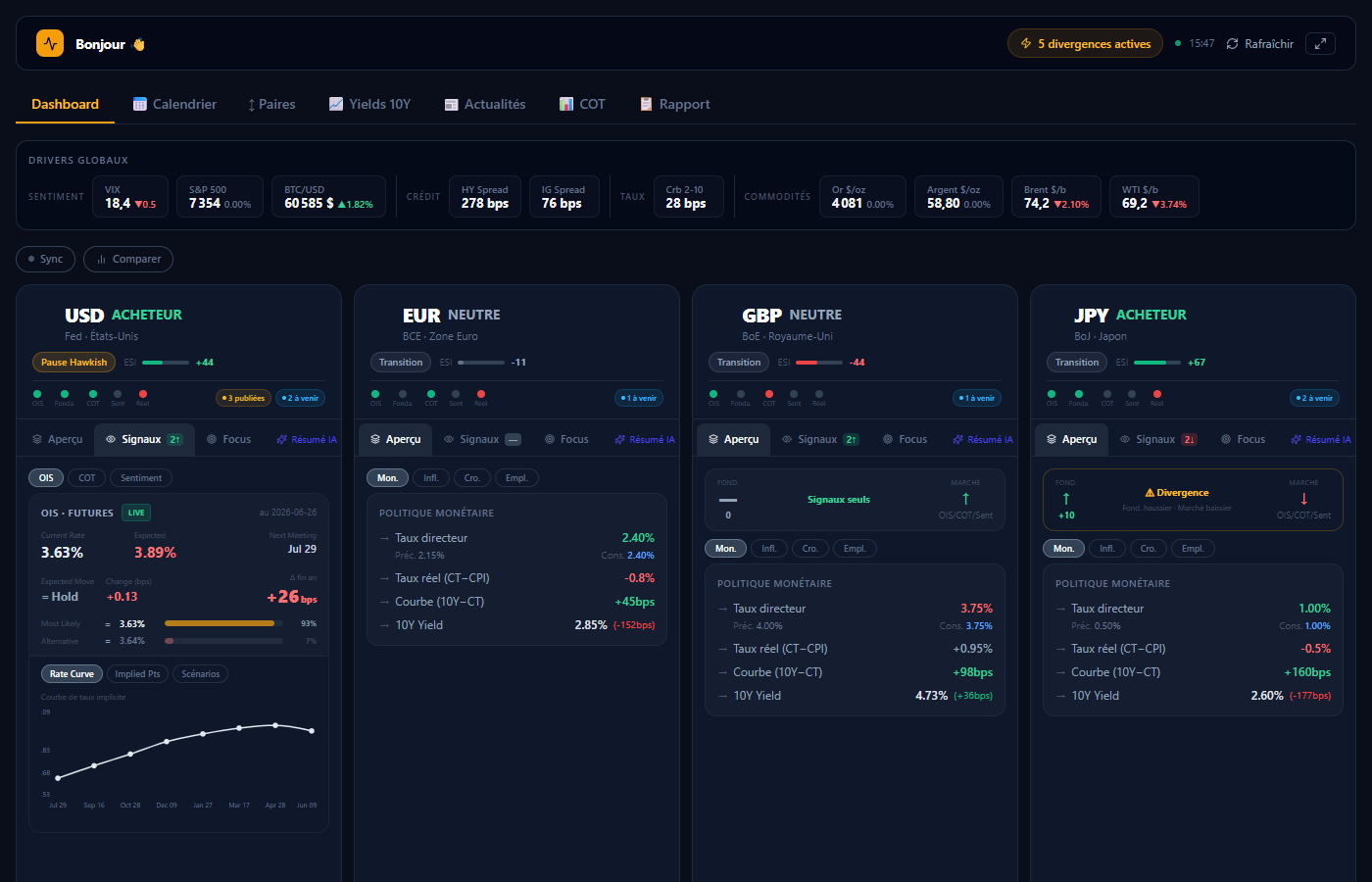Open the Rapport clipboard icon tab
1372x882 pixels.
click(646, 104)
